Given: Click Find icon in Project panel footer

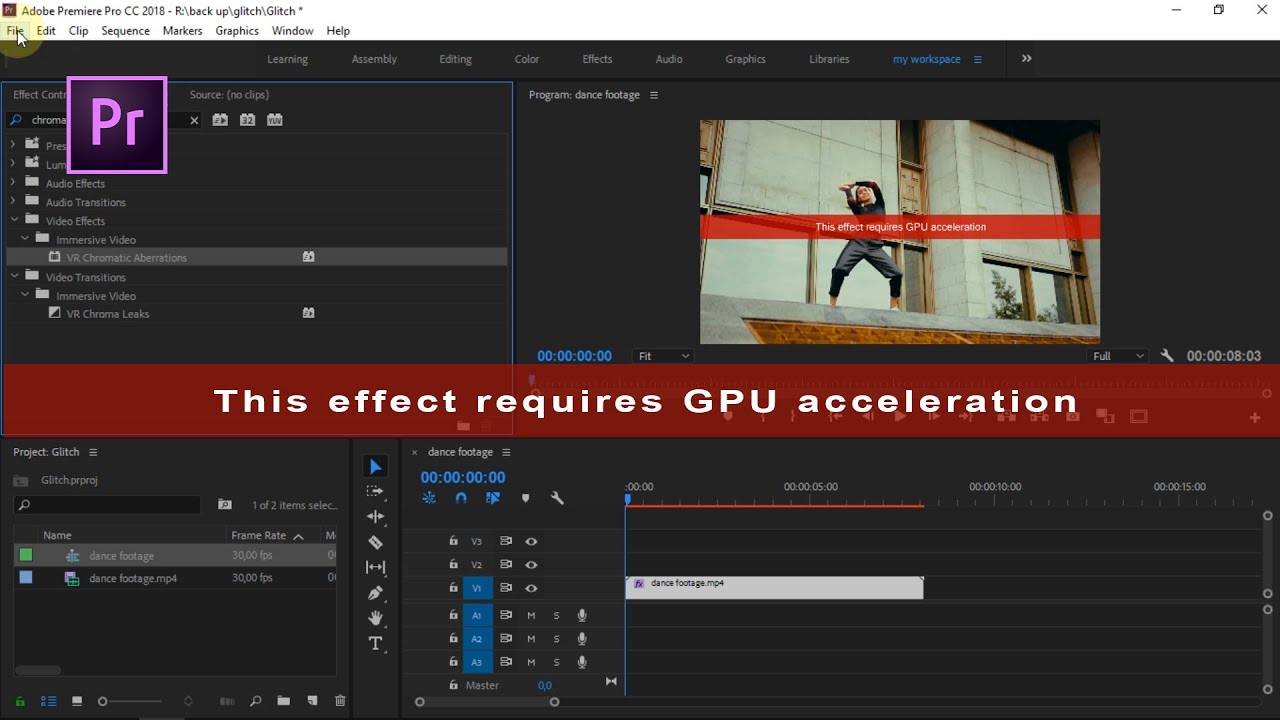Looking at the screenshot, I should click(x=255, y=702).
